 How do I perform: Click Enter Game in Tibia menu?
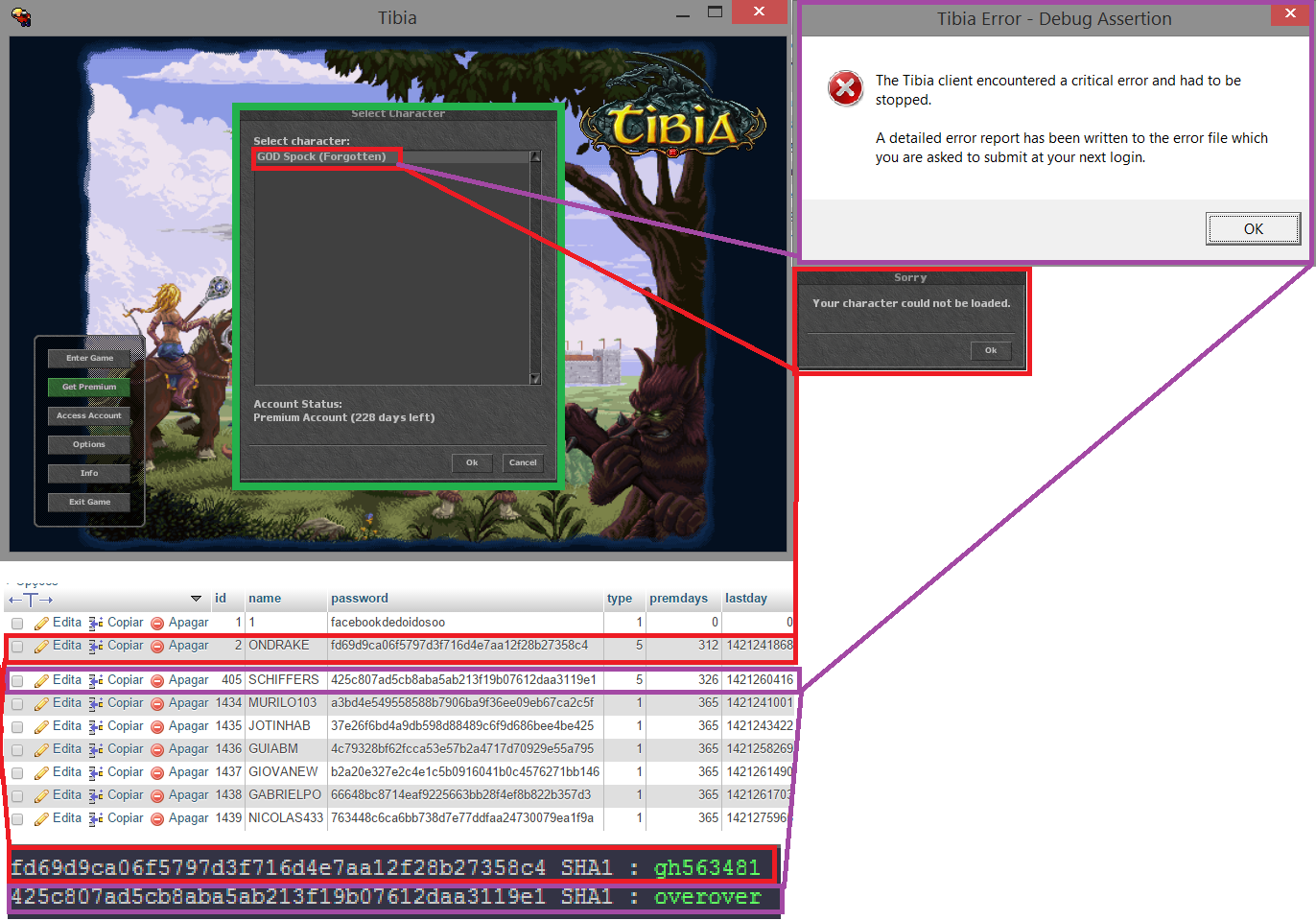coord(89,358)
